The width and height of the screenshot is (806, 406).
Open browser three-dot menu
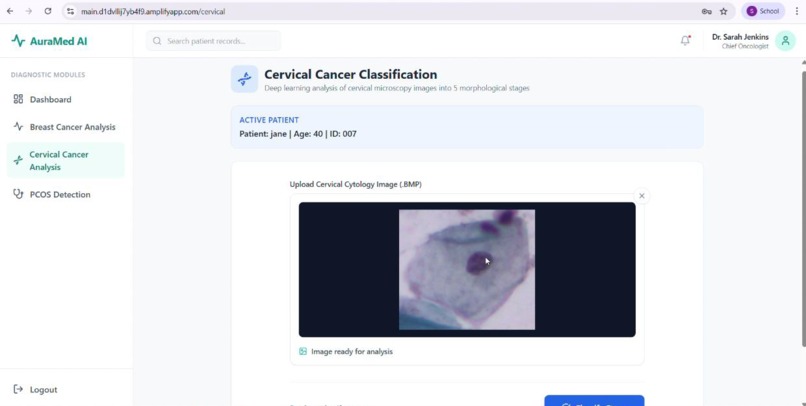click(797, 11)
